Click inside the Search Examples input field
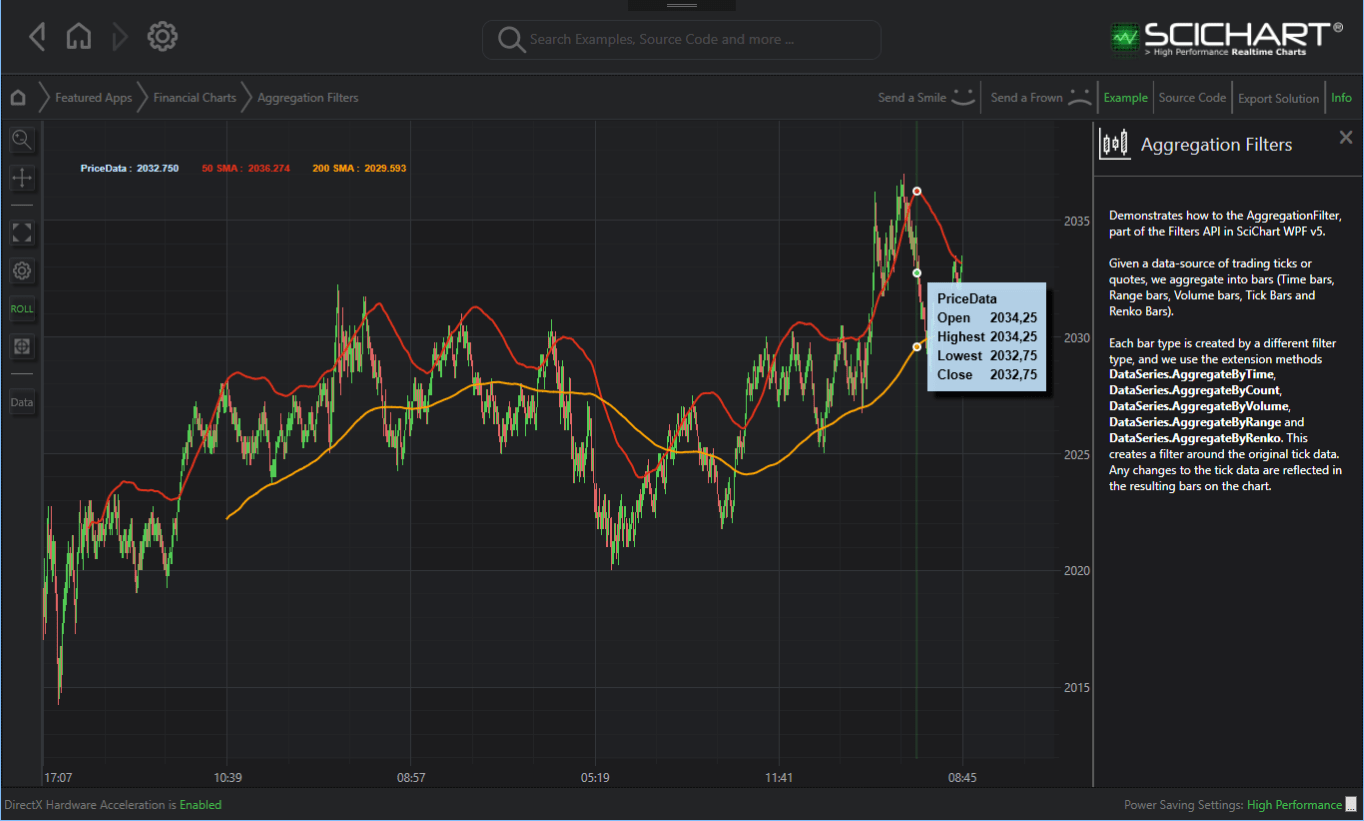The height and width of the screenshot is (821, 1364). 681,40
